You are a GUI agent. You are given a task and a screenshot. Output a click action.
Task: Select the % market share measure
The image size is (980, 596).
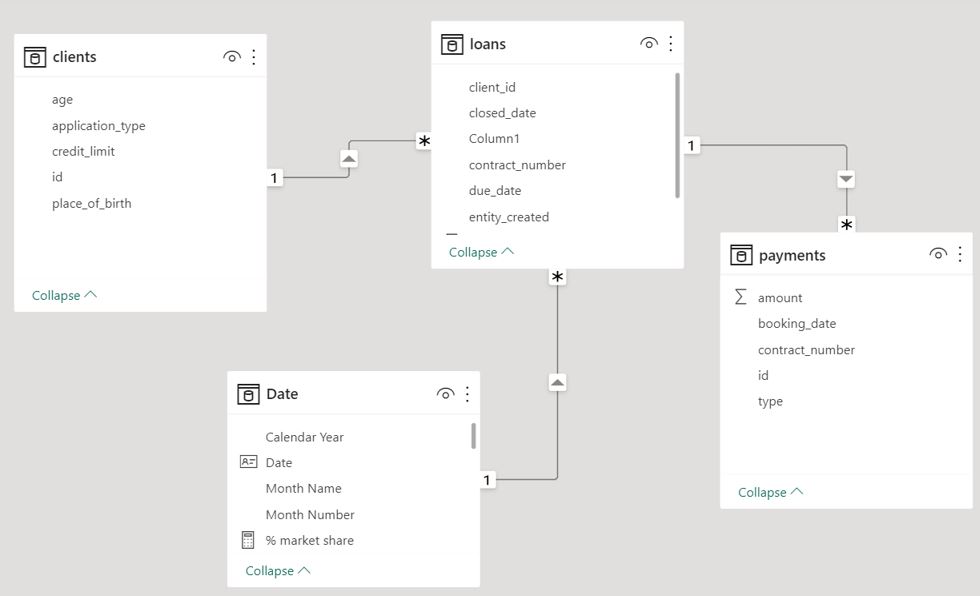(x=309, y=540)
